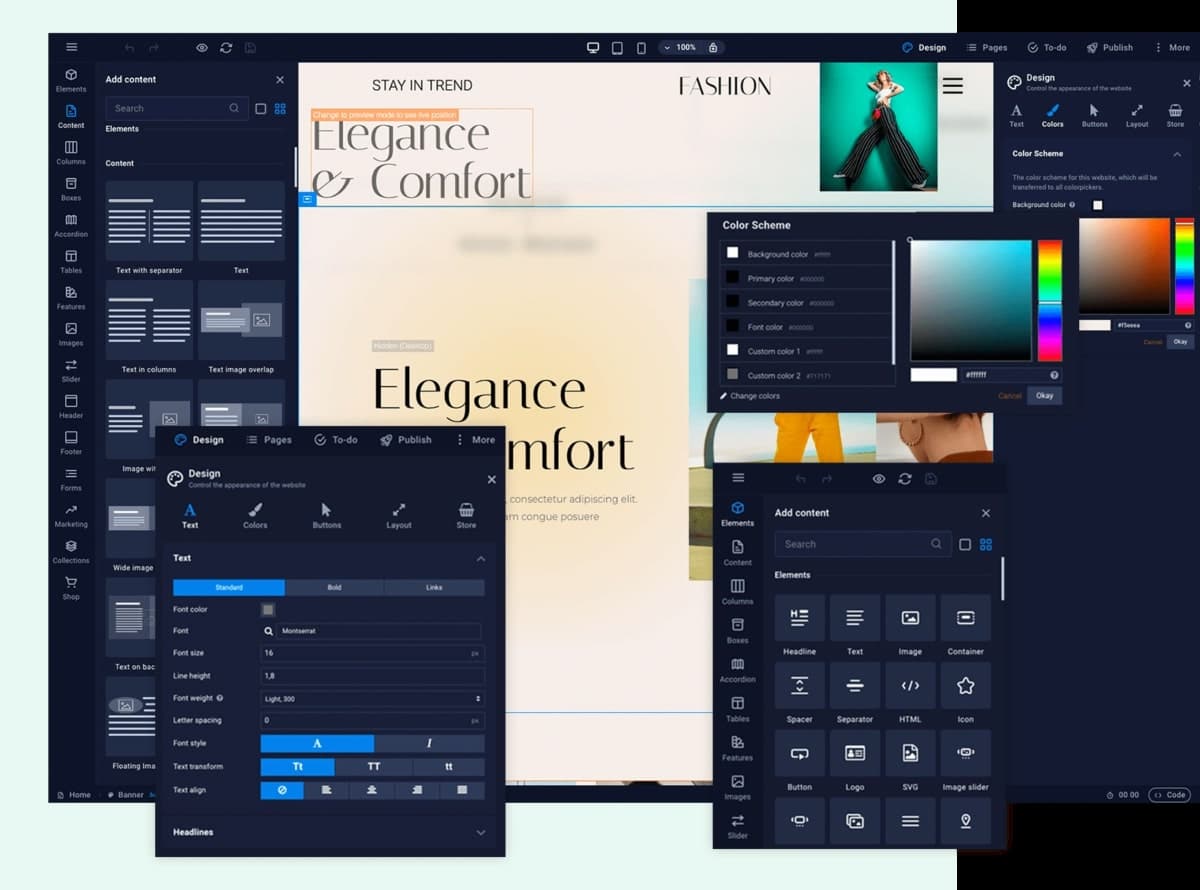The image size is (1200, 890).
Task: Focus the Search field in the Elements panel
Action: click(x=861, y=544)
